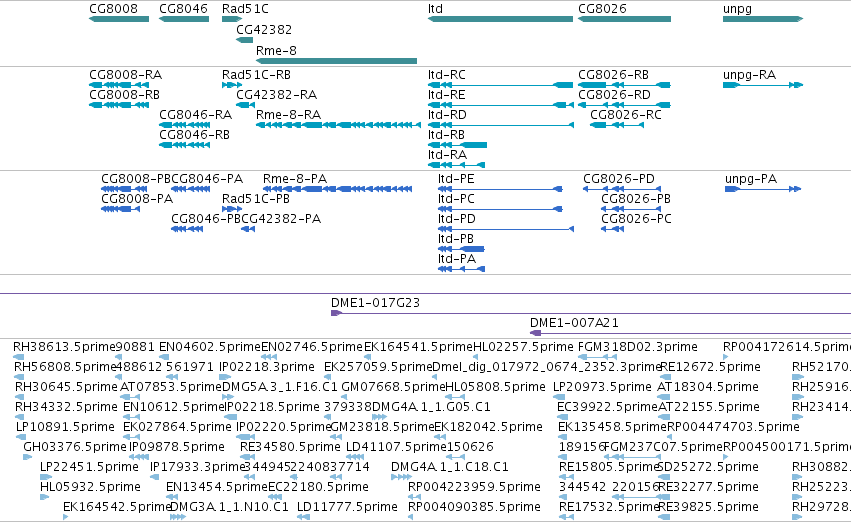851x522 pixels.
Task: Select the DME1-017G23 BAC clone label
Action: pos(375,302)
